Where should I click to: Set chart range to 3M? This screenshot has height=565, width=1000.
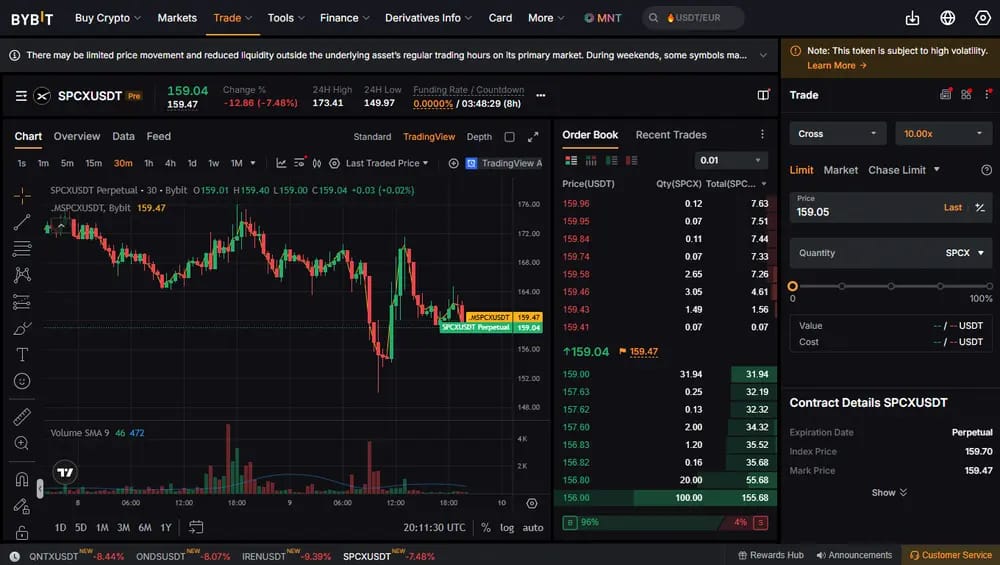[124, 527]
